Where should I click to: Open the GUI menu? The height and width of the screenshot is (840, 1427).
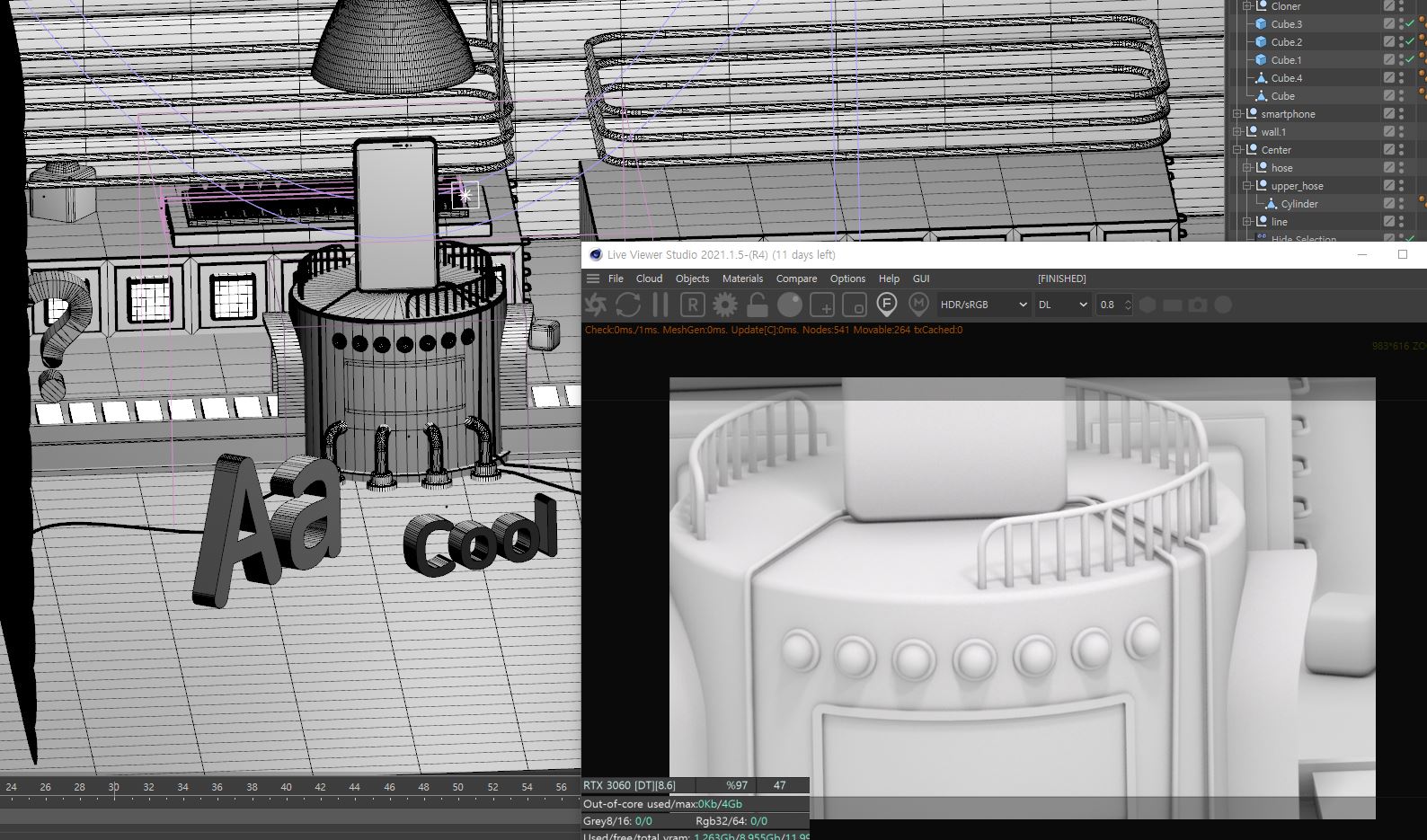(x=921, y=279)
